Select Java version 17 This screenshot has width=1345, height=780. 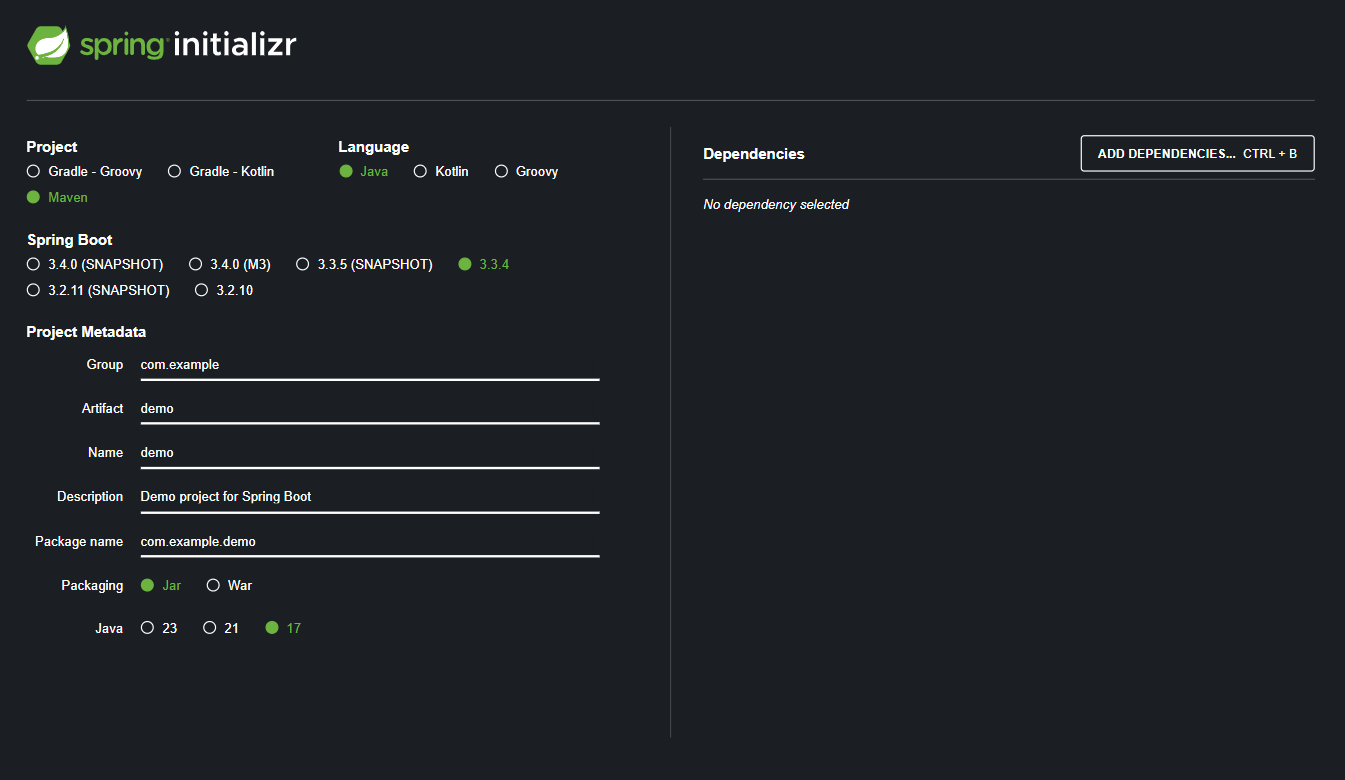pos(282,629)
